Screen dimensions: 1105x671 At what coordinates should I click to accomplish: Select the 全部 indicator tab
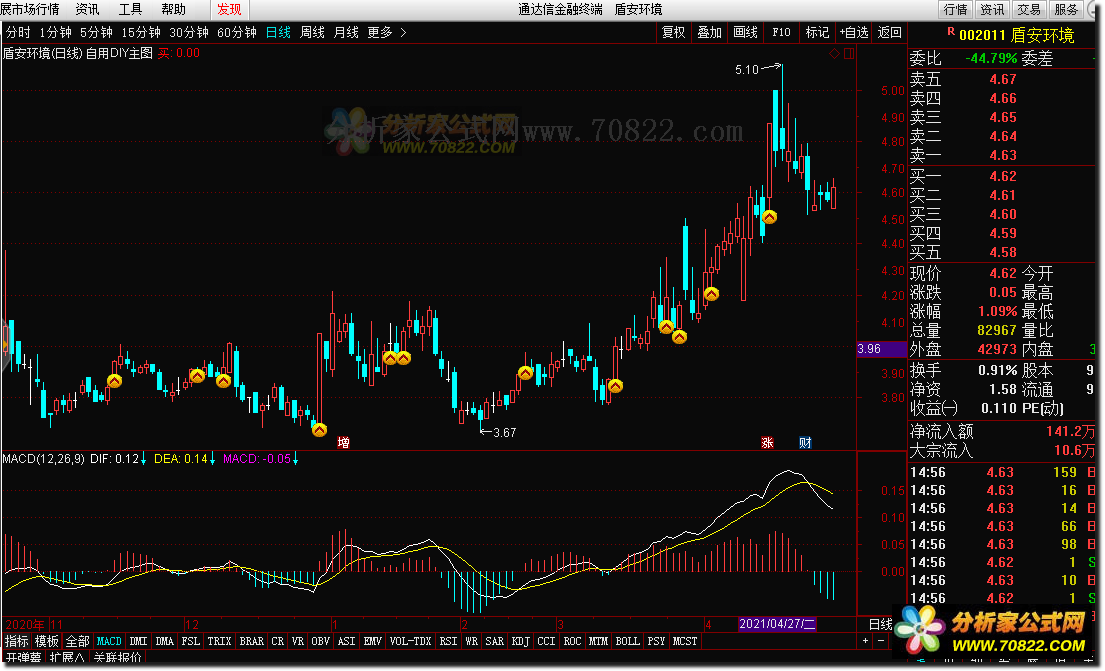tap(78, 641)
